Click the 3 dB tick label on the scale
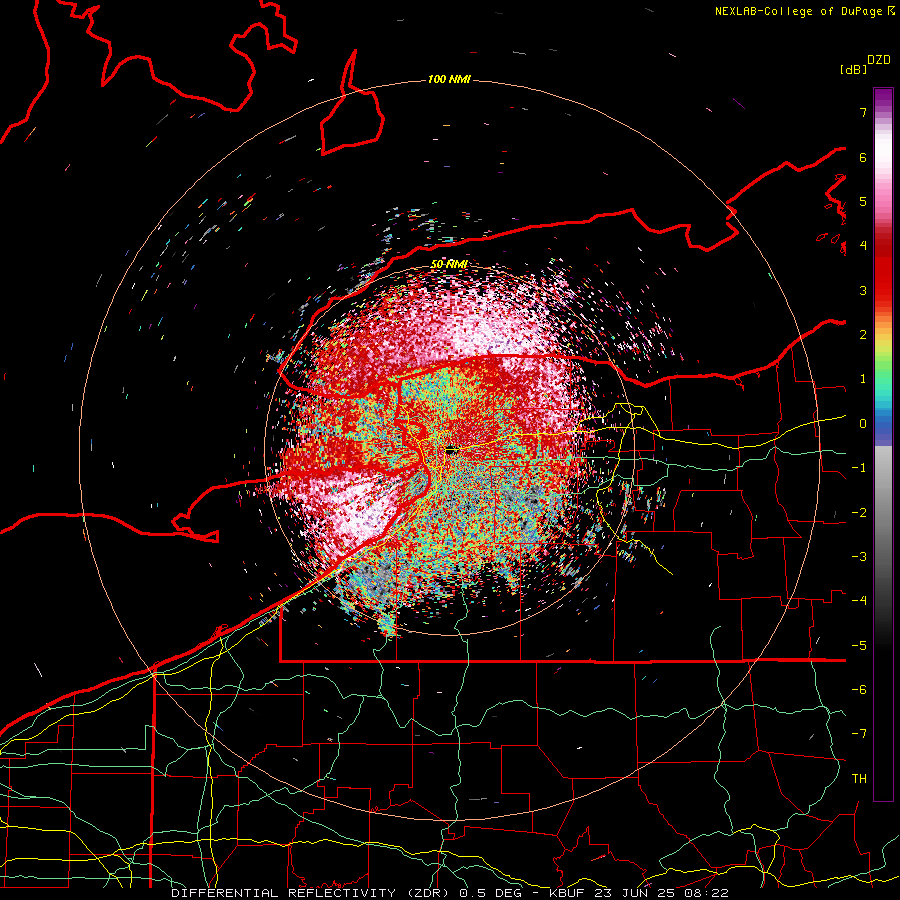The width and height of the screenshot is (900, 900). click(863, 290)
